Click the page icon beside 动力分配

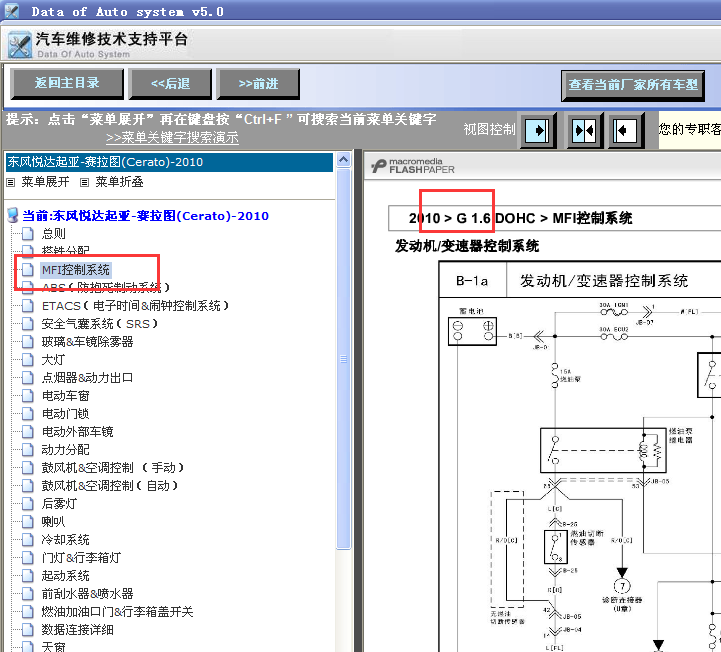coord(28,449)
